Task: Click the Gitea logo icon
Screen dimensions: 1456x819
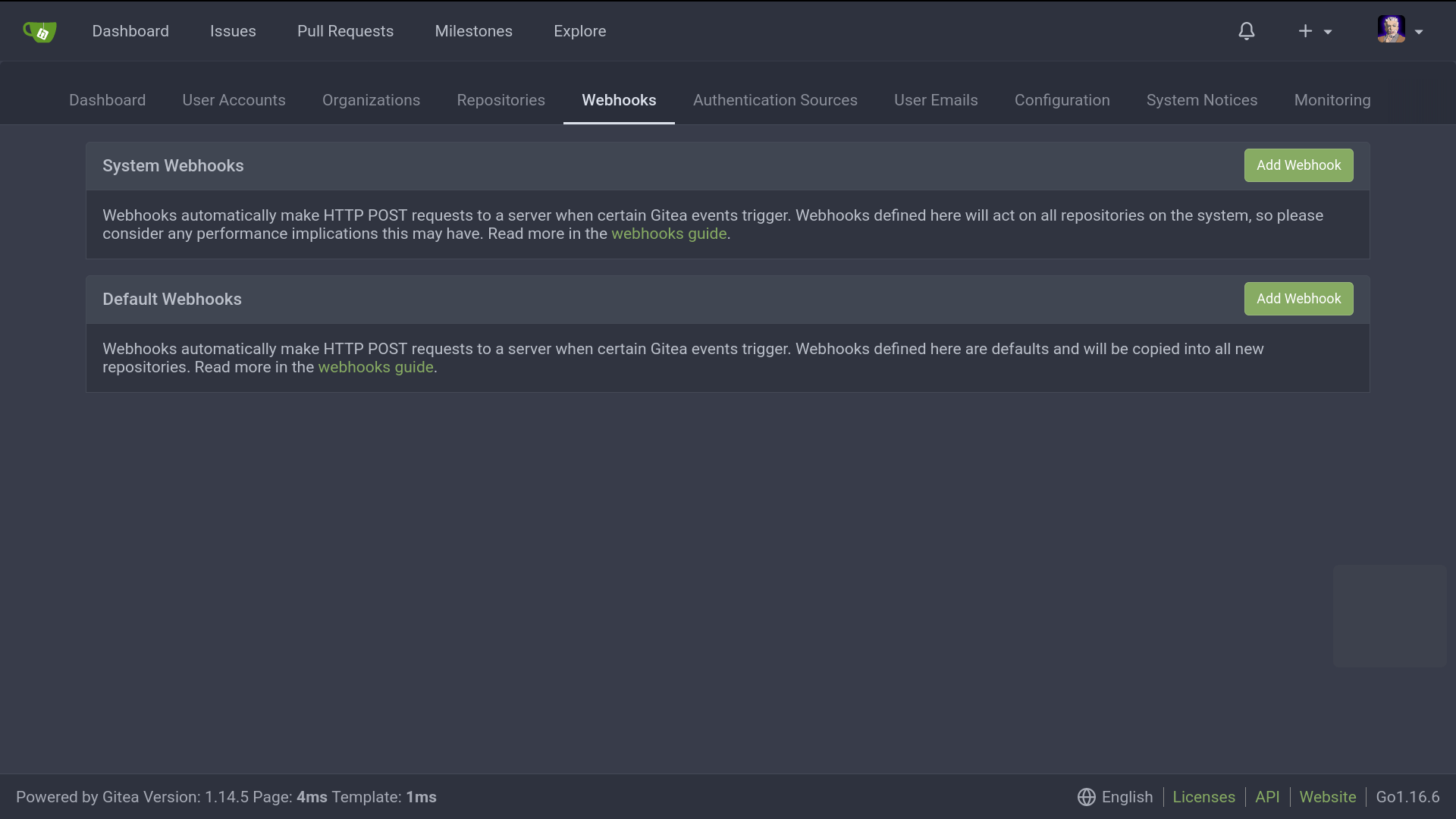Action: tap(39, 31)
